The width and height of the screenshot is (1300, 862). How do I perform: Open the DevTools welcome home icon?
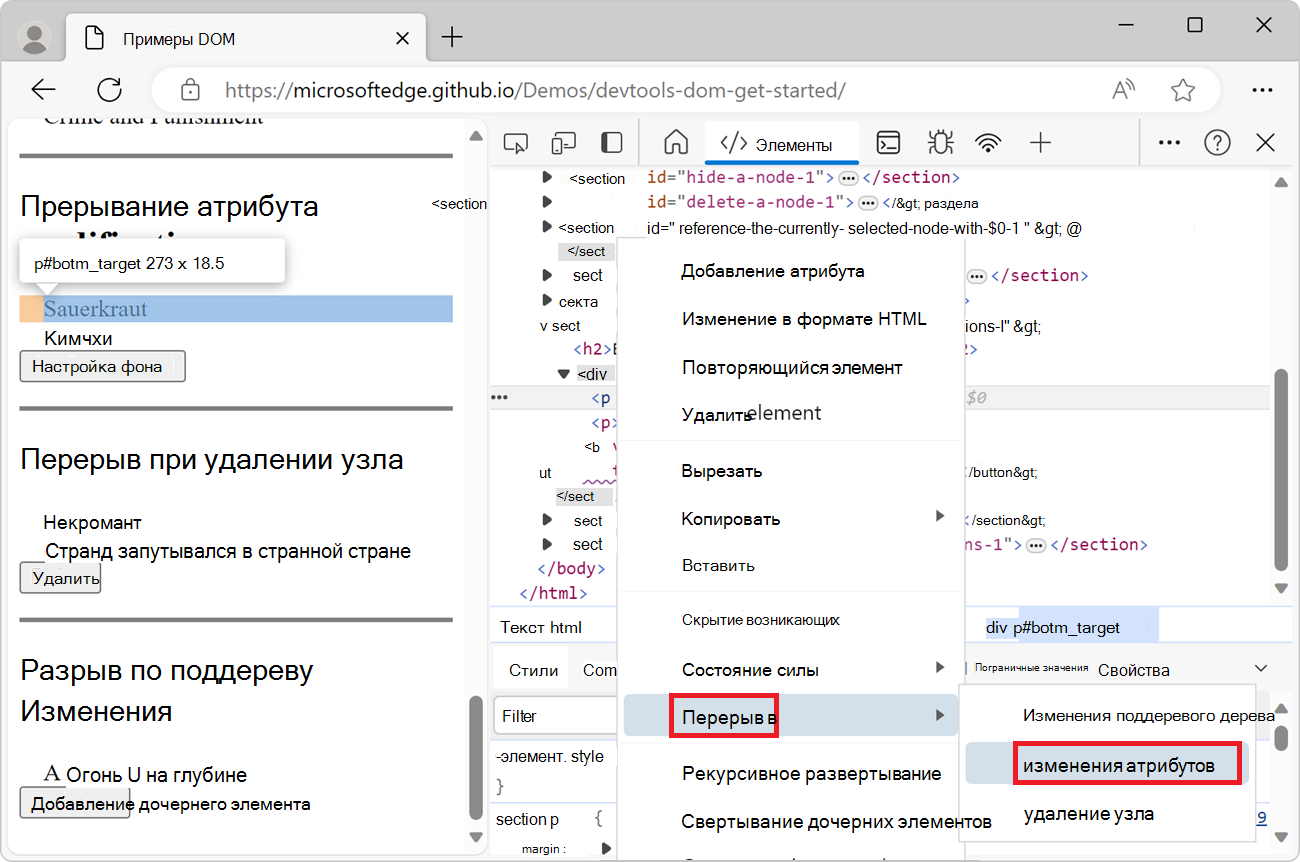click(676, 143)
